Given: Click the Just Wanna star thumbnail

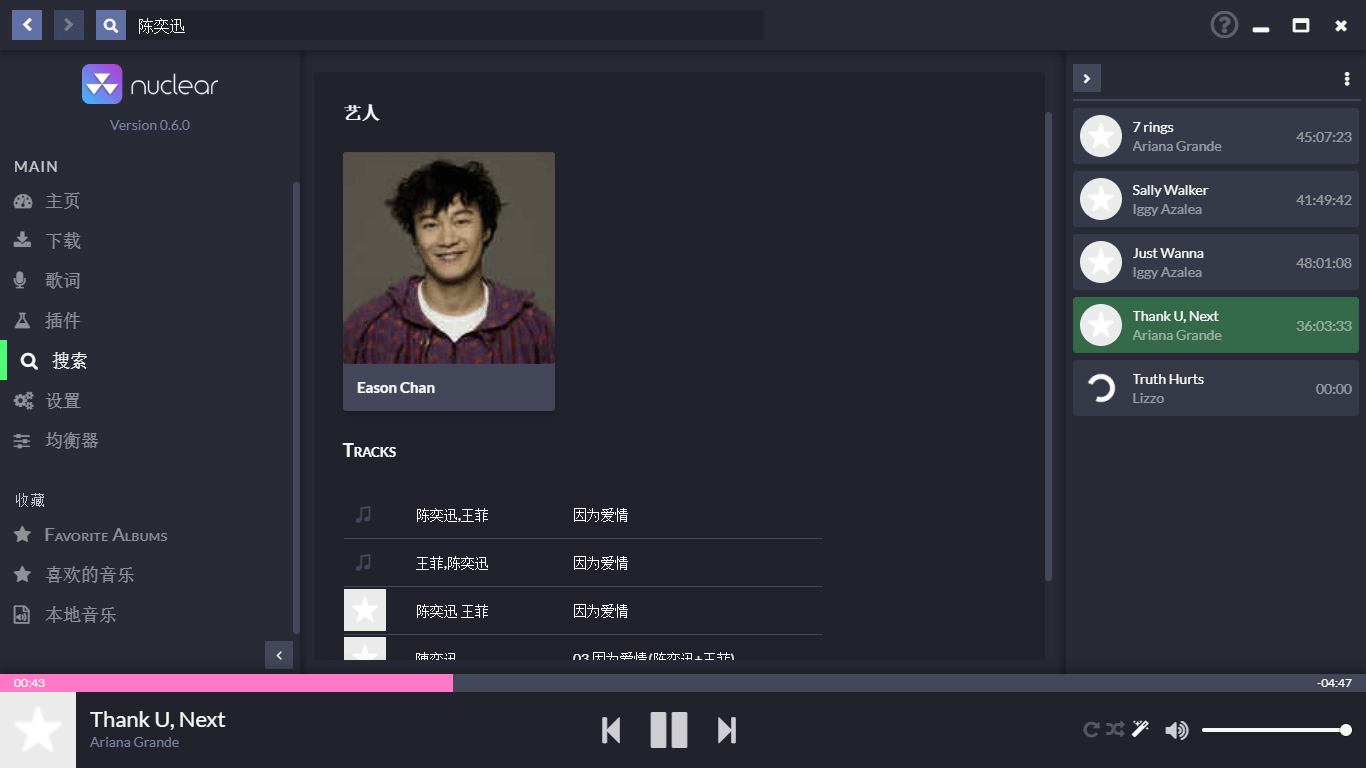Looking at the screenshot, I should tap(1101, 262).
